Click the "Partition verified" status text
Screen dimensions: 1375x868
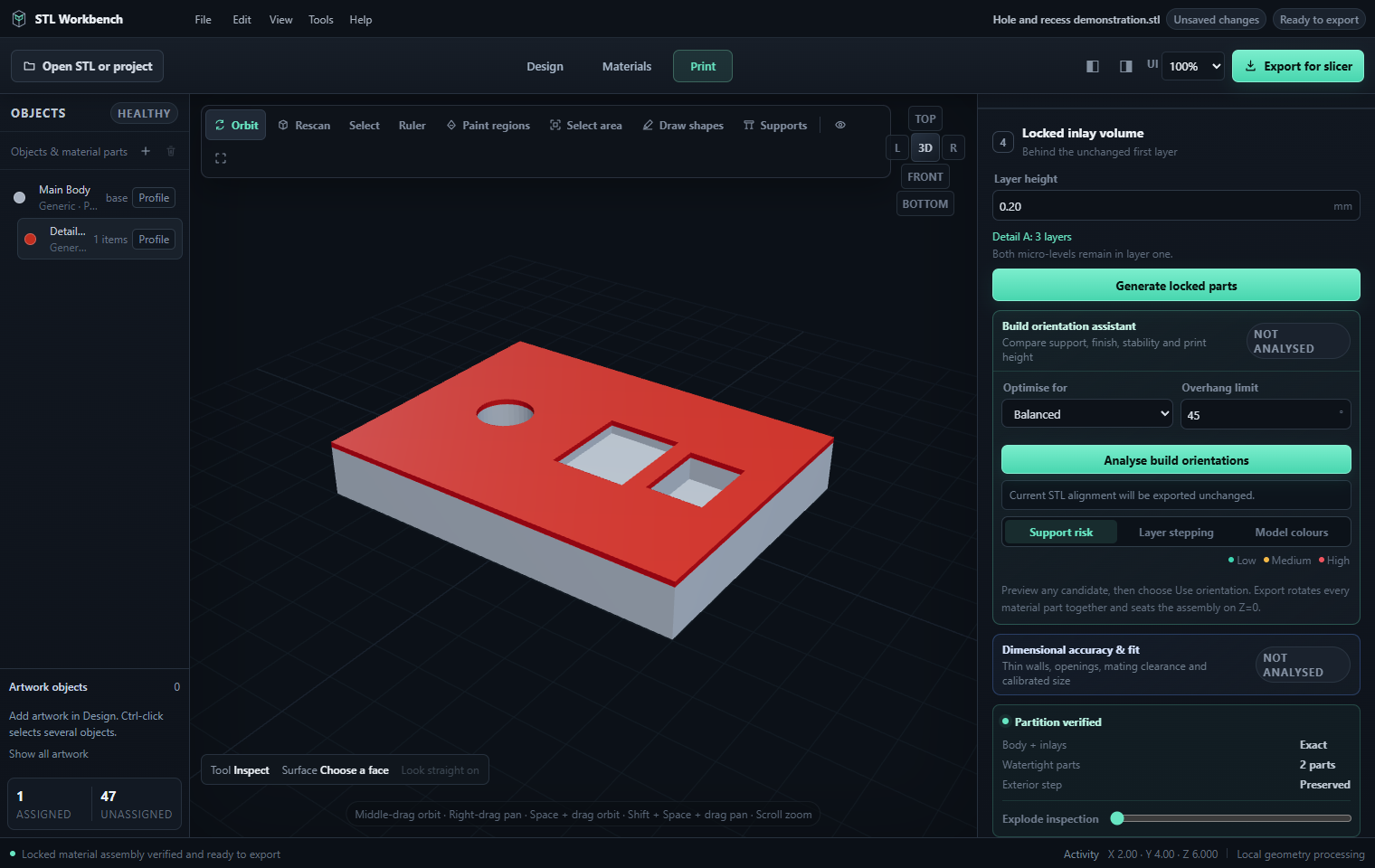1057,722
